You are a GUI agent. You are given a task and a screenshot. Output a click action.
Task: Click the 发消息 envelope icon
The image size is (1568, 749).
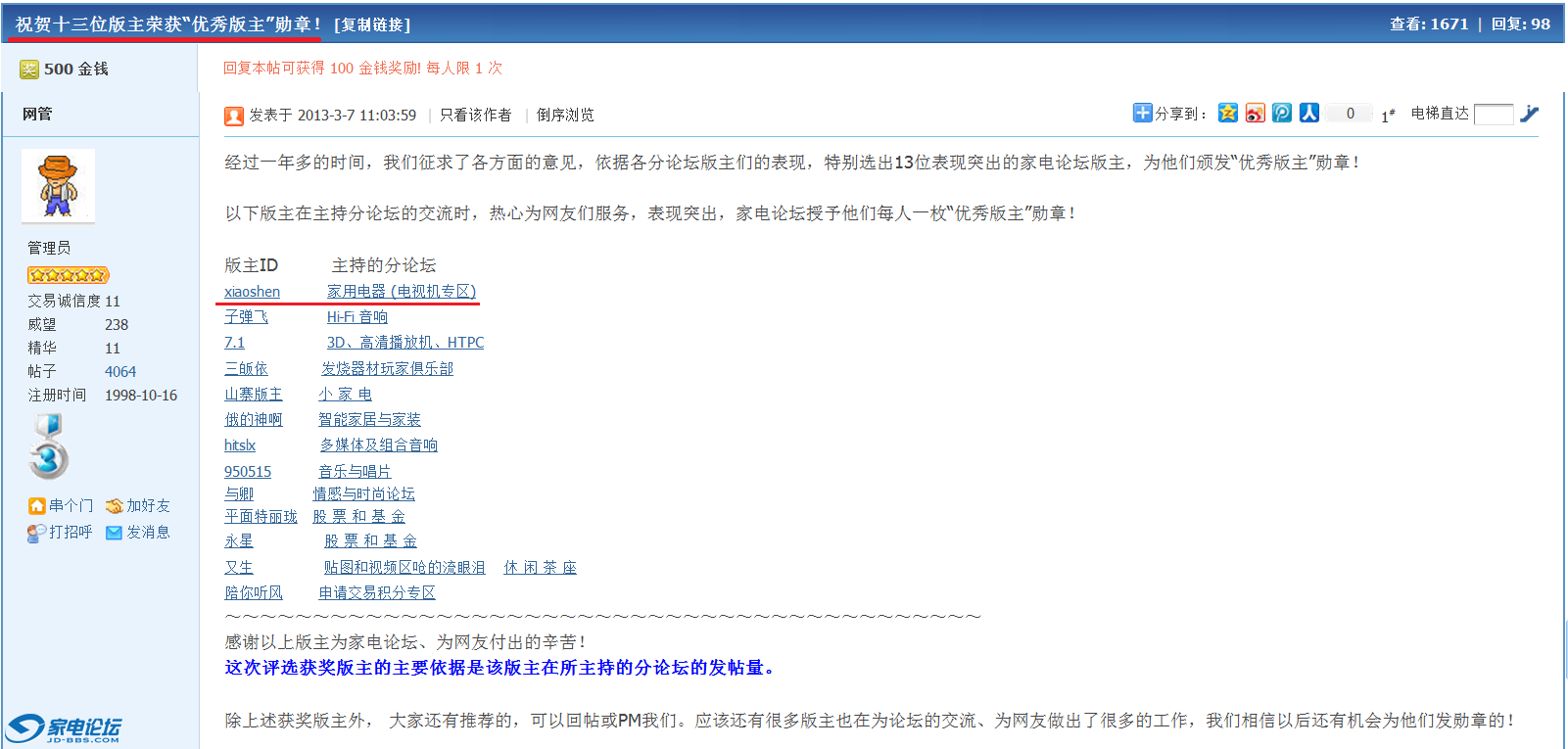114,533
